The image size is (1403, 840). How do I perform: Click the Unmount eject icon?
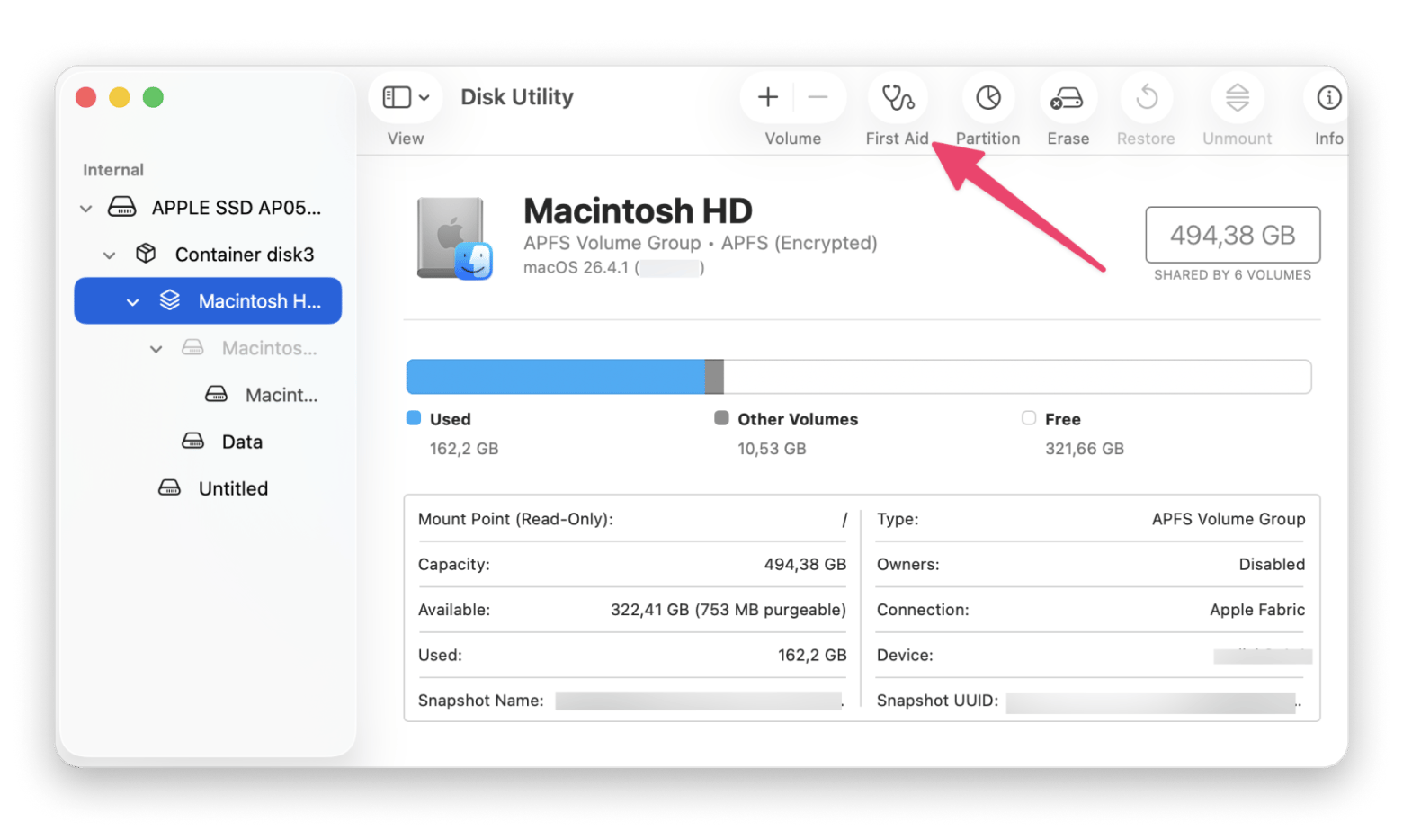click(1238, 97)
